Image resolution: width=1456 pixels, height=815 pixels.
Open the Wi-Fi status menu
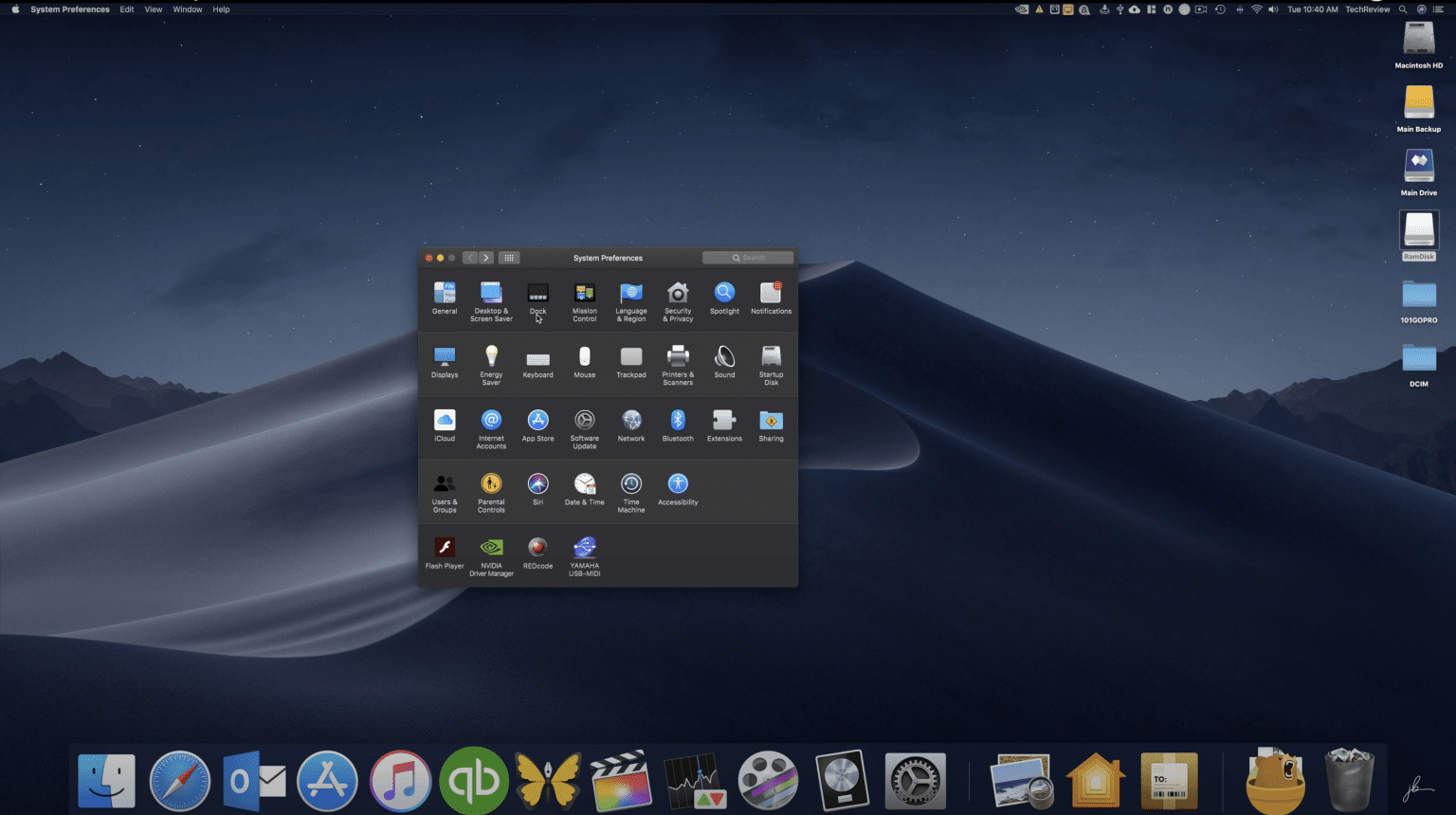point(1256,9)
